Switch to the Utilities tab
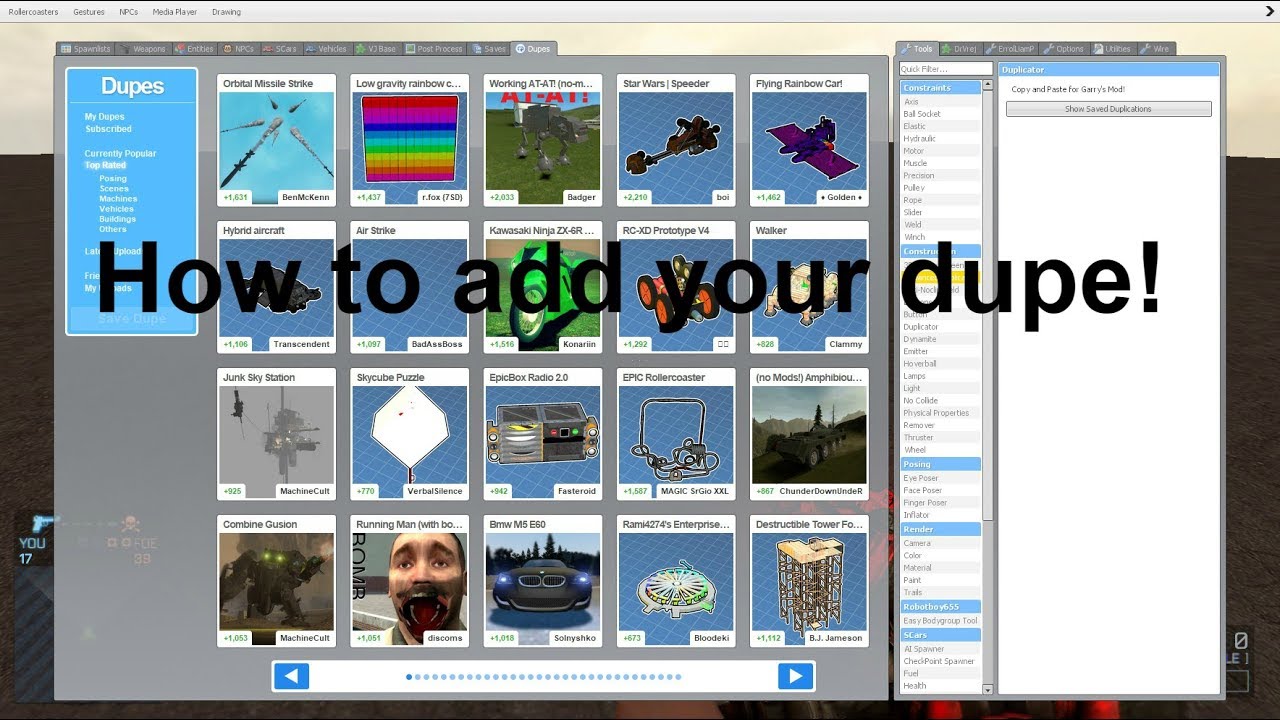Image resolution: width=1280 pixels, height=720 pixels. point(1113,48)
